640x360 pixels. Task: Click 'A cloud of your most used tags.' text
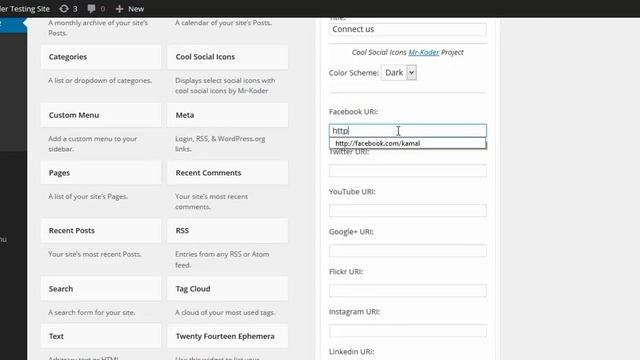click(x=225, y=312)
